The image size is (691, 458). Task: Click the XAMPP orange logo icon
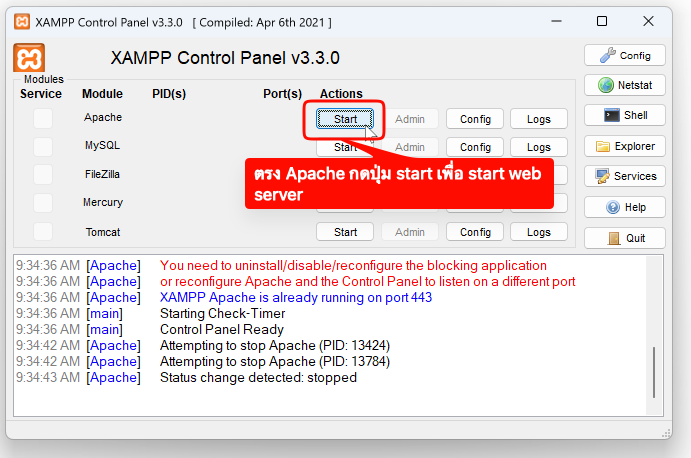pos(28,58)
